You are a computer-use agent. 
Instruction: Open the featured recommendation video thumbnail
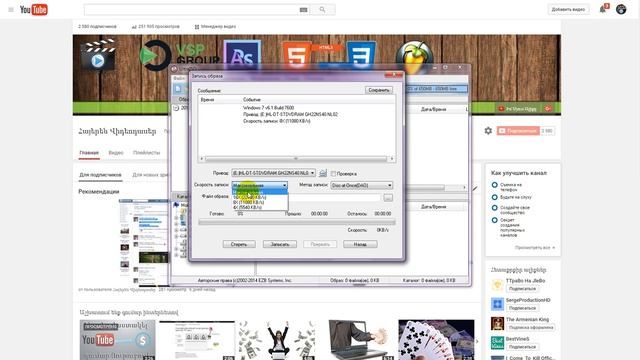pos(144,242)
